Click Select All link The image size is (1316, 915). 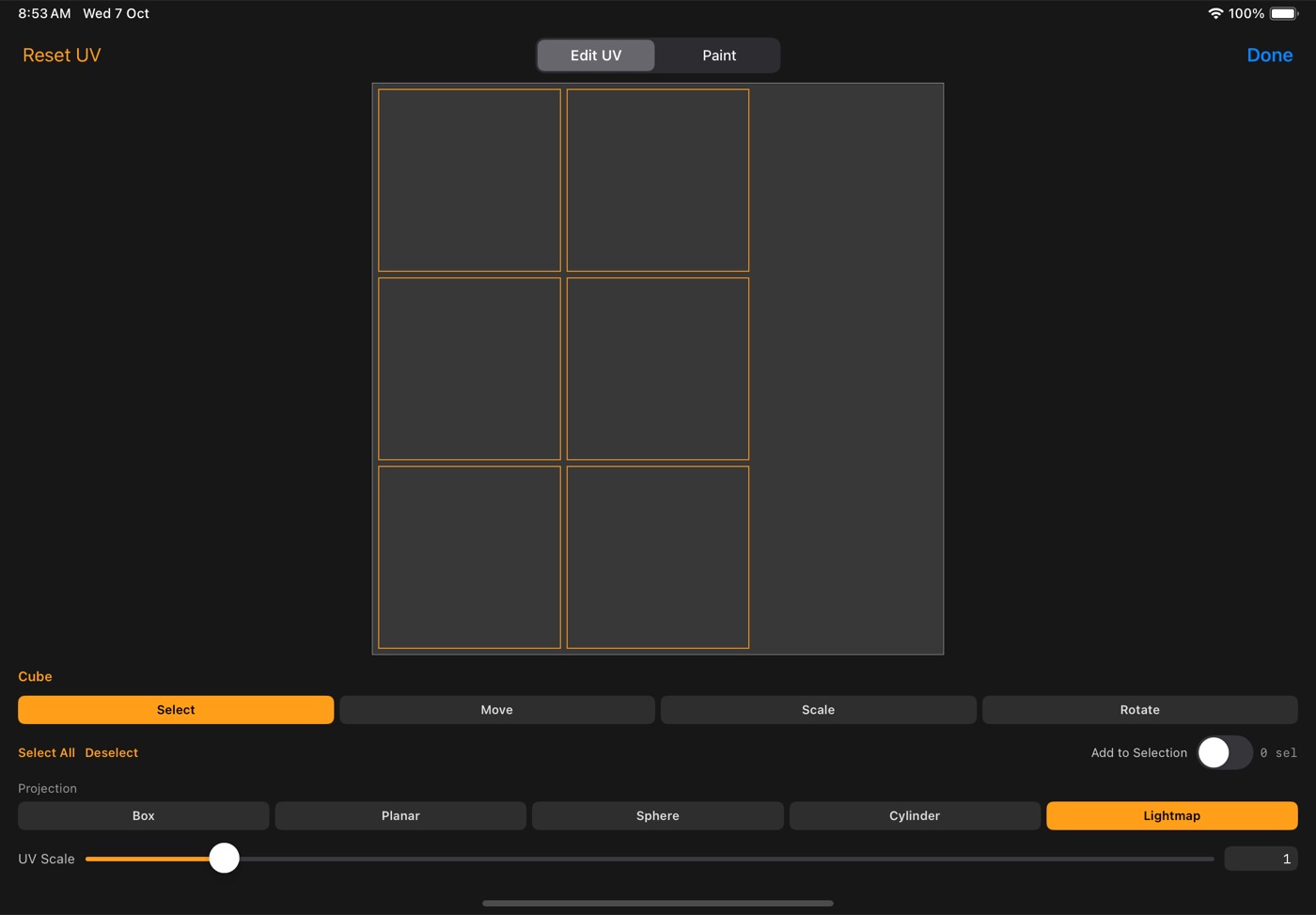click(x=46, y=752)
